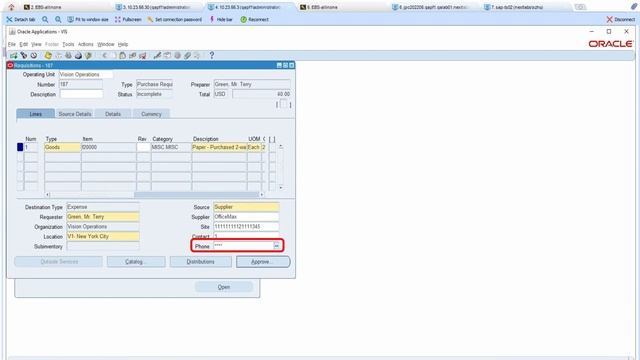This screenshot has width=640, height=360.
Task: Click the Paste clipboard toolbar icon
Action: point(122,56)
